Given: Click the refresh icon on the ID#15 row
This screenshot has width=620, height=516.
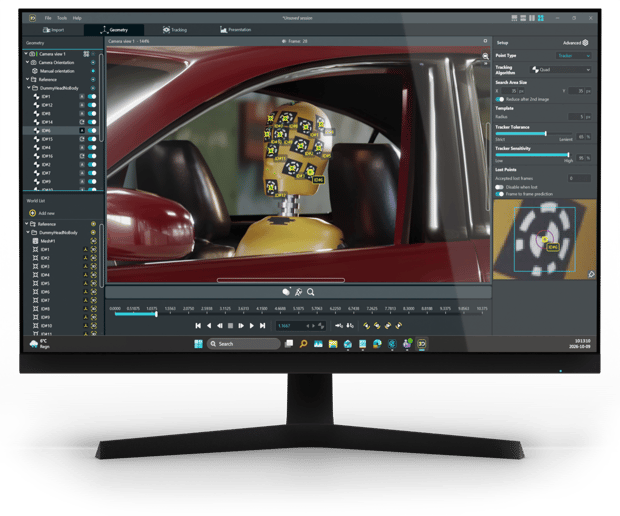Looking at the screenshot, I should (82, 139).
